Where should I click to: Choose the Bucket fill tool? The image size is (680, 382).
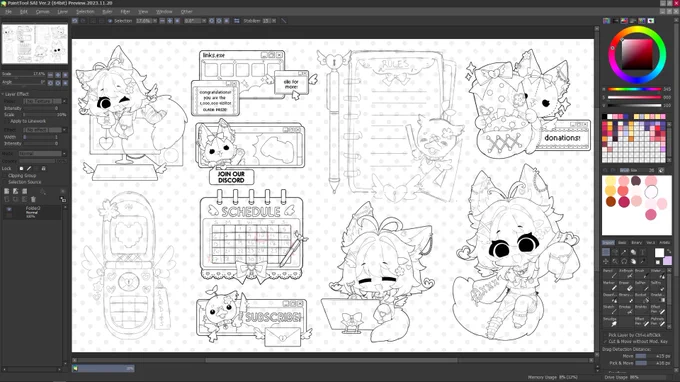point(641,298)
